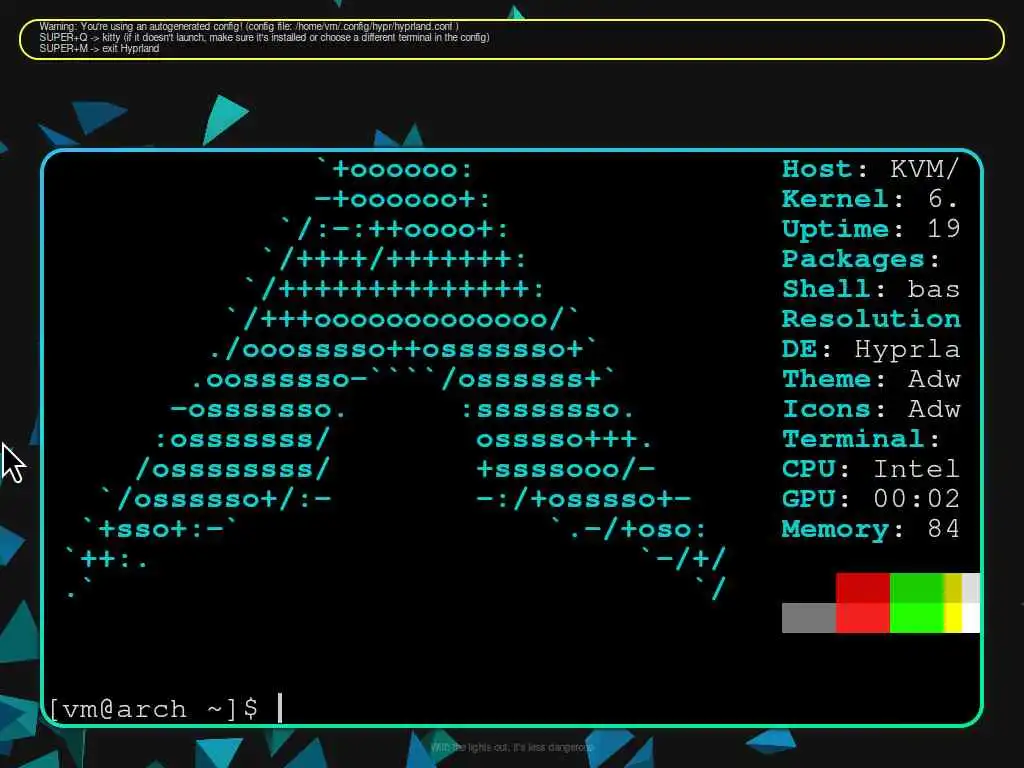The height and width of the screenshot is (768, 1024).
Task: Click the dark yellow color block
Action: tap(953, 588)
